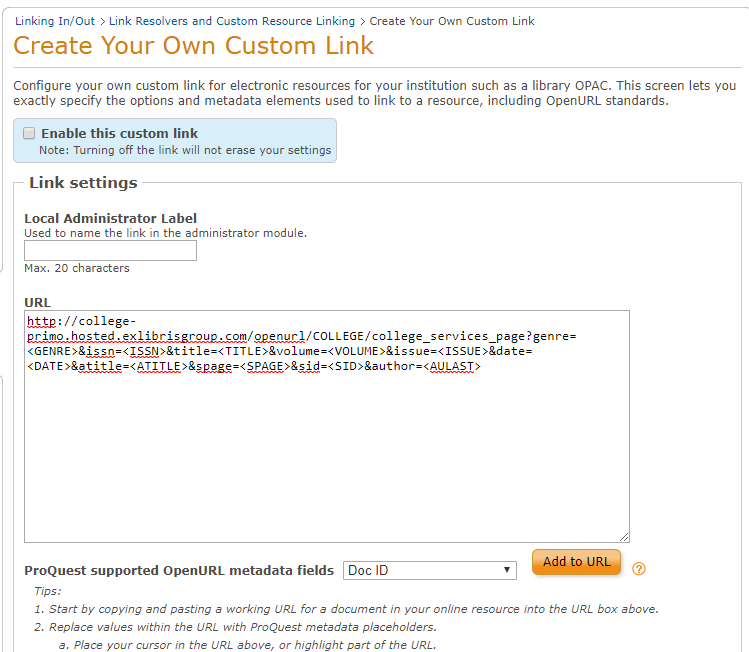Screen dimensions: 749x652
Task: Click tip 1 about copying a working URL
Action: click(346, 609)
